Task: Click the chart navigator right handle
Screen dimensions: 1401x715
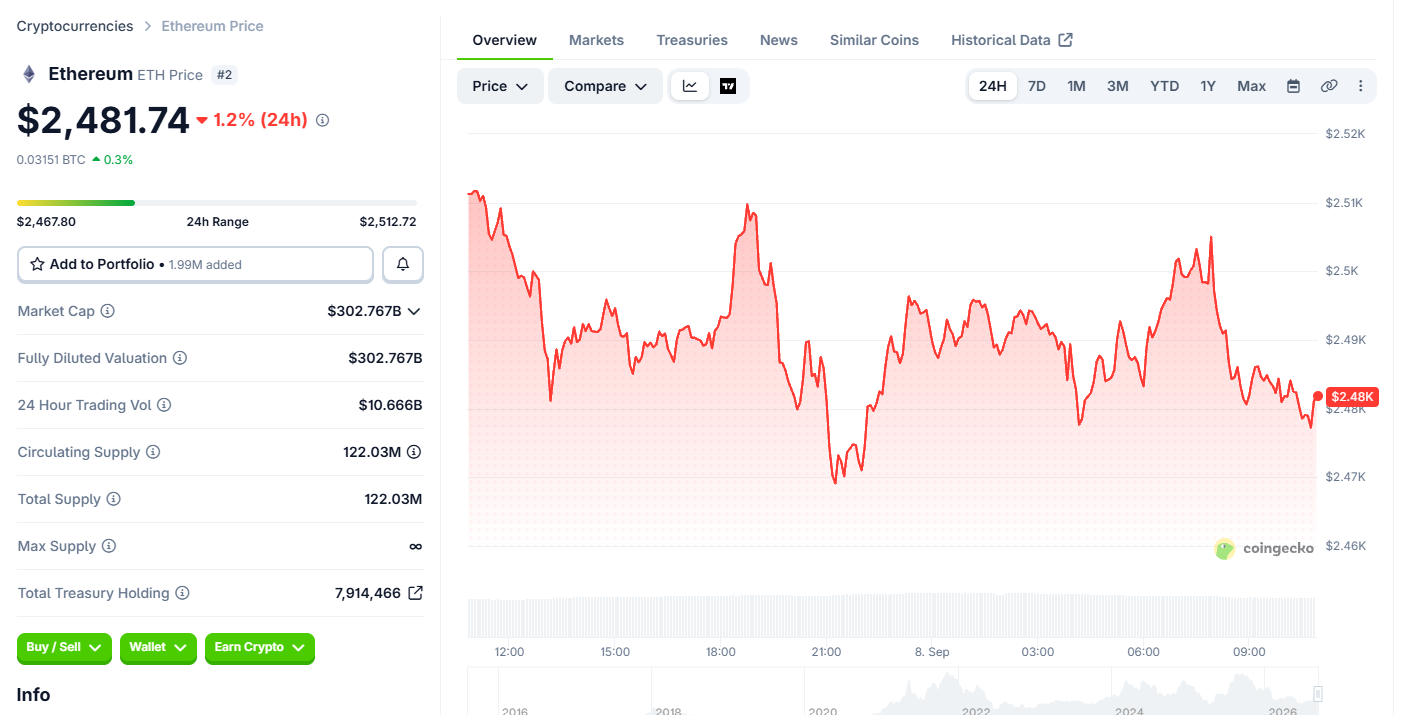Action: 1318,693
